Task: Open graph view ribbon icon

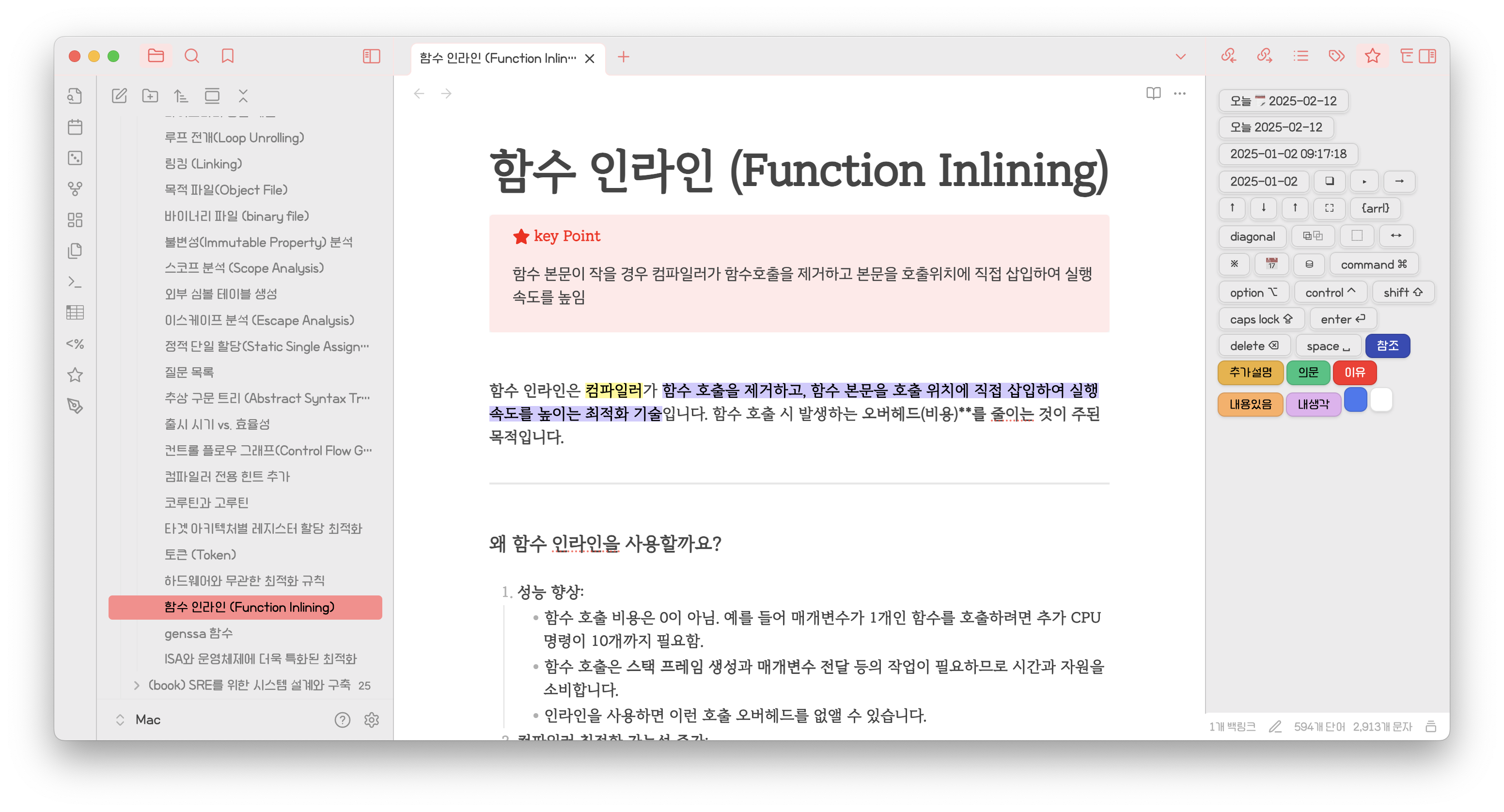Action: pyautogui.click(x=75, y=188)
